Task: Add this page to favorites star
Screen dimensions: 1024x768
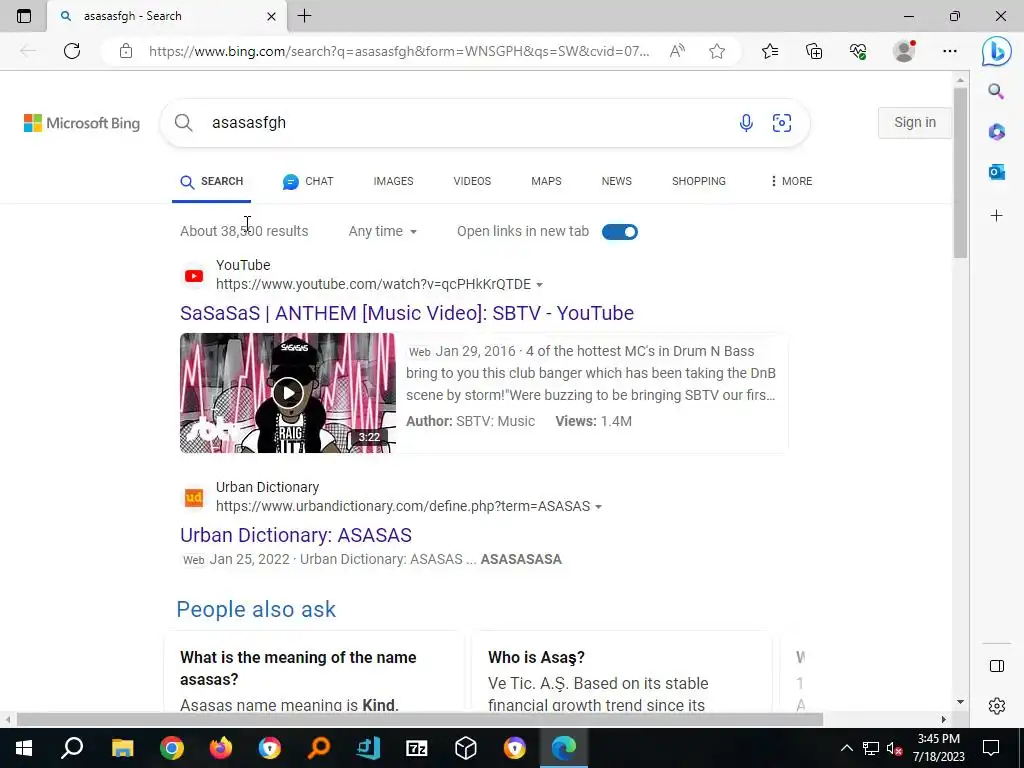Action: tap(717, 51)
